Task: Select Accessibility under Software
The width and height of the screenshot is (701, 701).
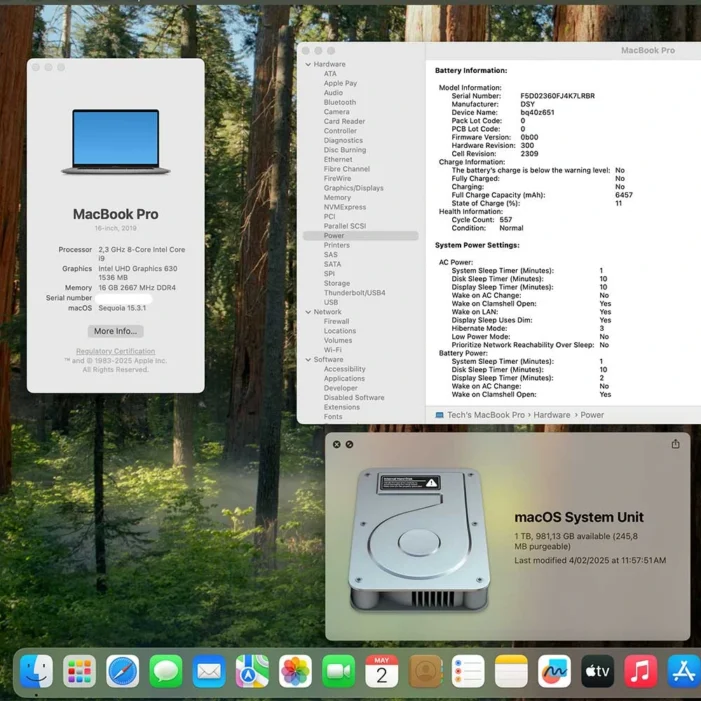Action: [345, 369]
